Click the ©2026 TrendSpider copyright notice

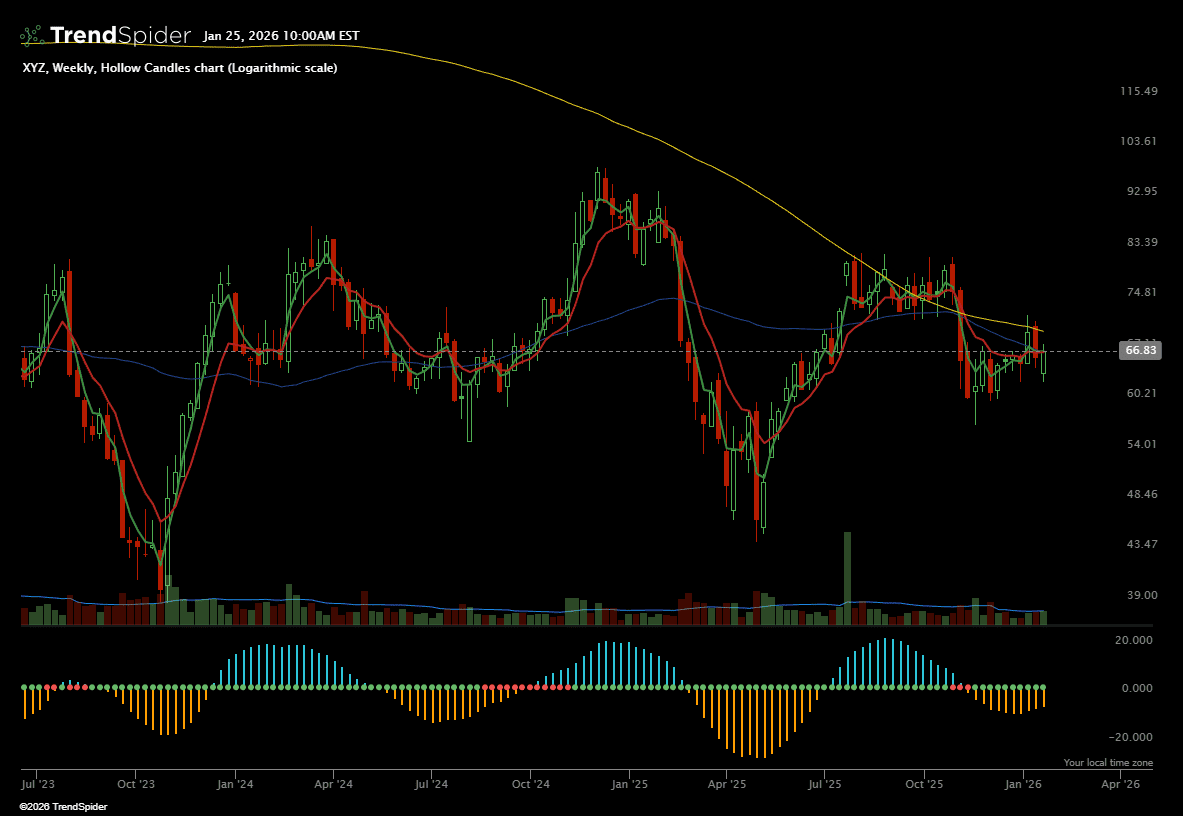[x=52, y=806]
